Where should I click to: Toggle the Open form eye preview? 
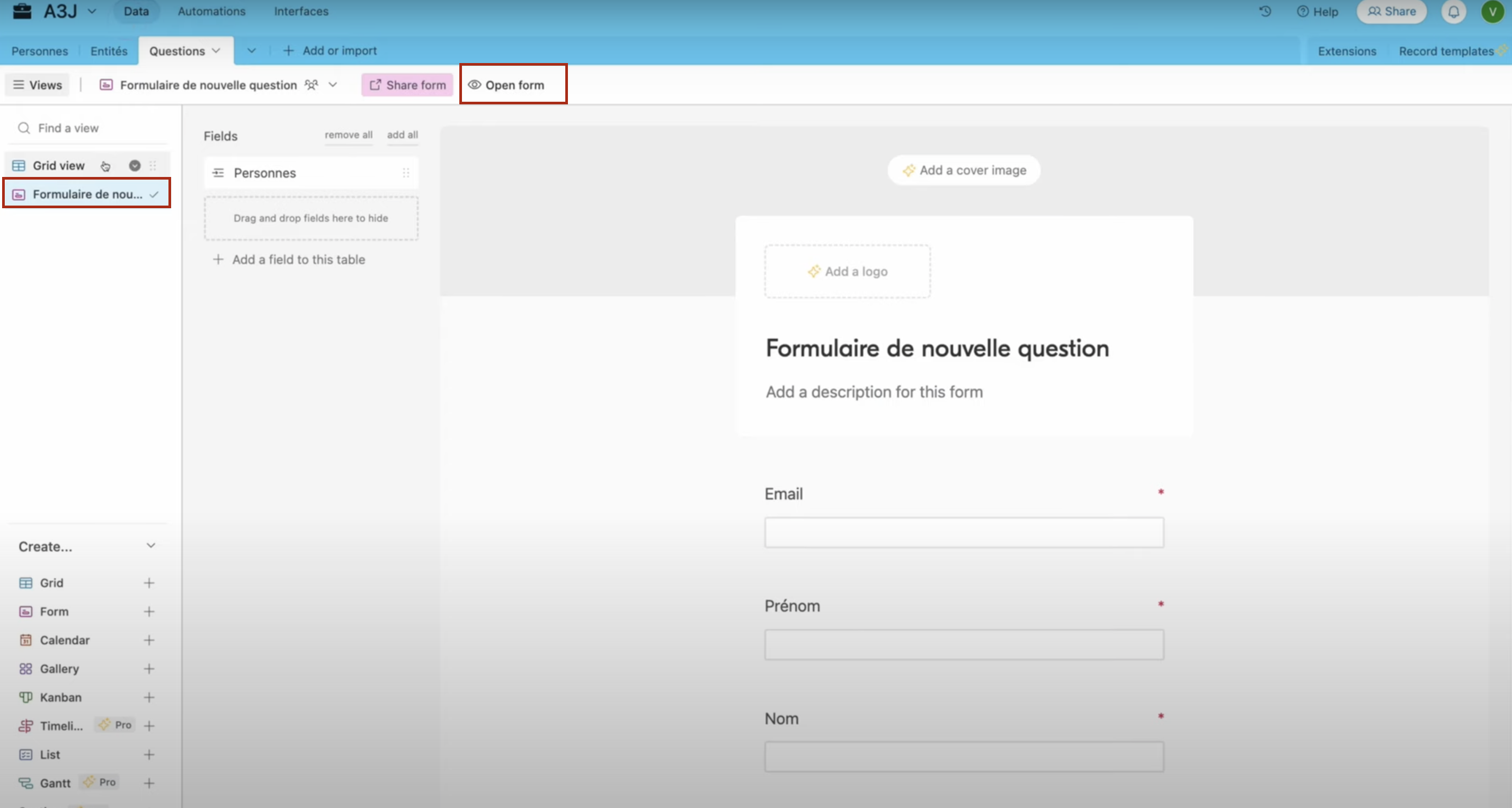click(475, 85)
